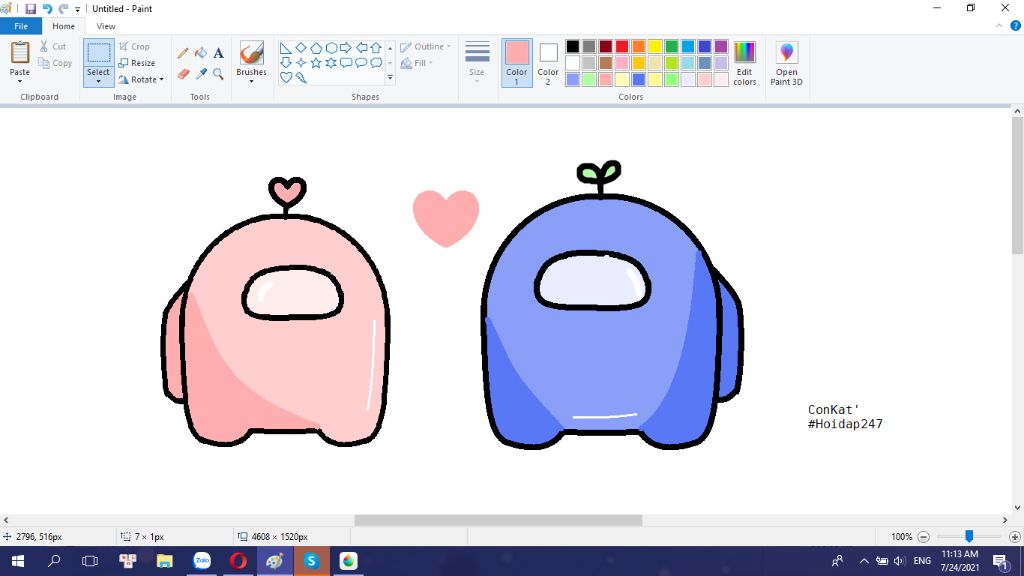
Task: Select the Fill with color bucket tool
Action: (201, 54)
